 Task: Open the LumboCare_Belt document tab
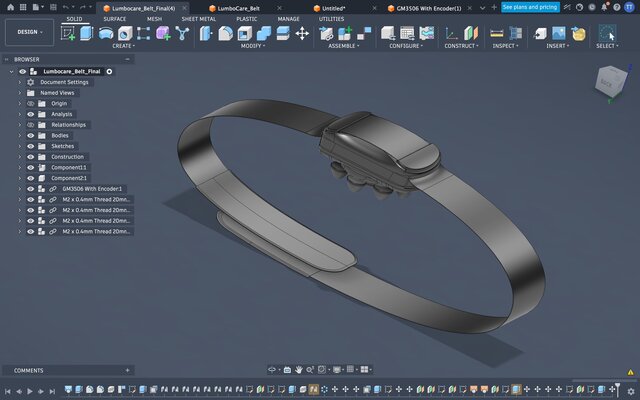click(x=238, y=8)
